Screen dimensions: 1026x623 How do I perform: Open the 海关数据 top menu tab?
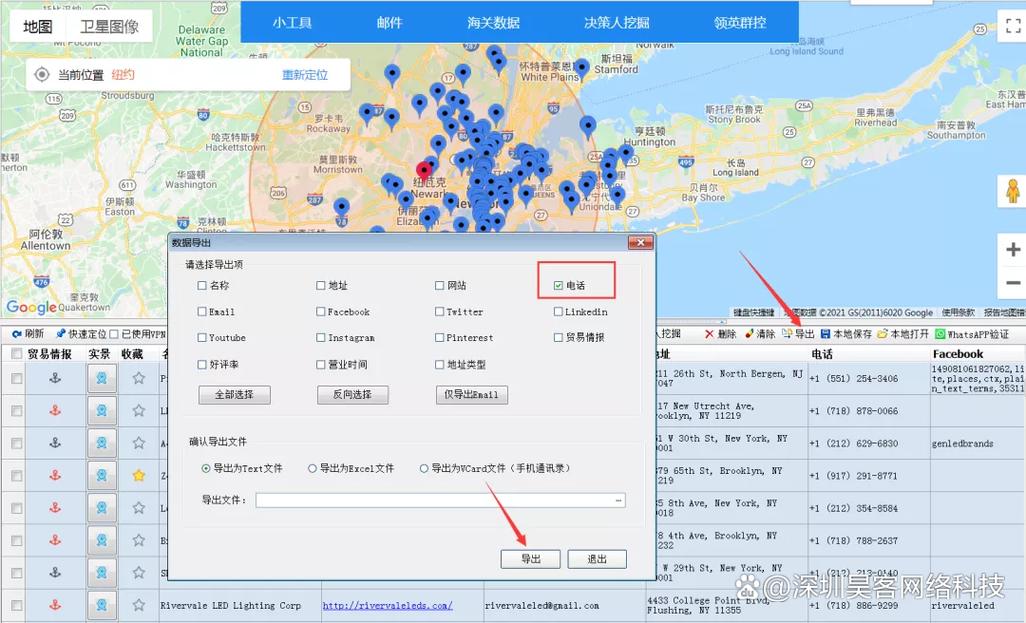click(493, 22)
